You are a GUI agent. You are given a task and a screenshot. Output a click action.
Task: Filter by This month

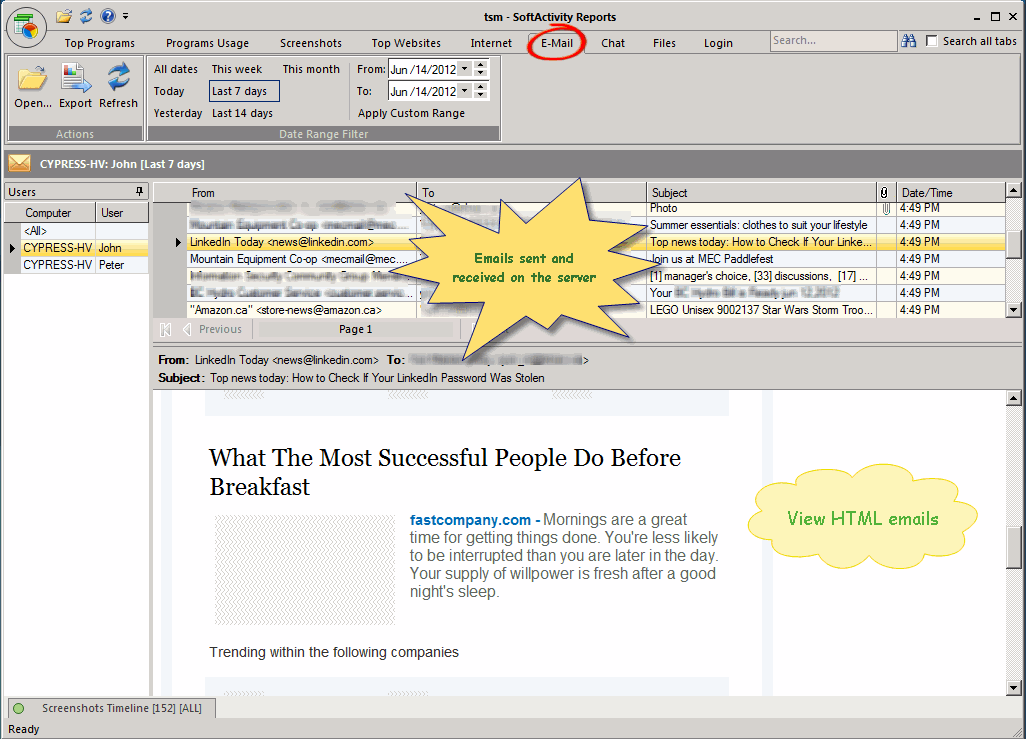click(x=311, y=69)
